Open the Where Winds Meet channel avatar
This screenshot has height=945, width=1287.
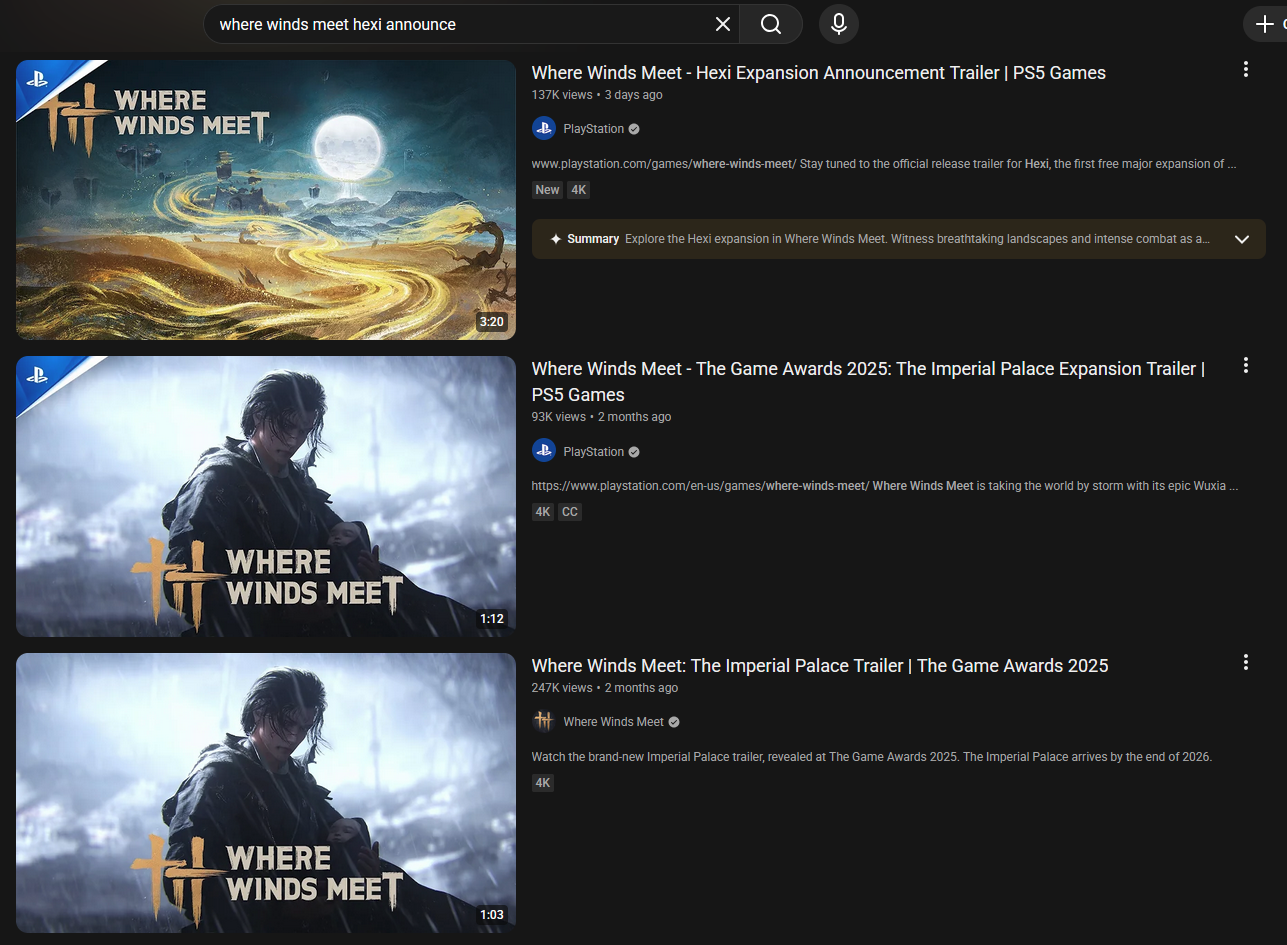tap(544, 722)
